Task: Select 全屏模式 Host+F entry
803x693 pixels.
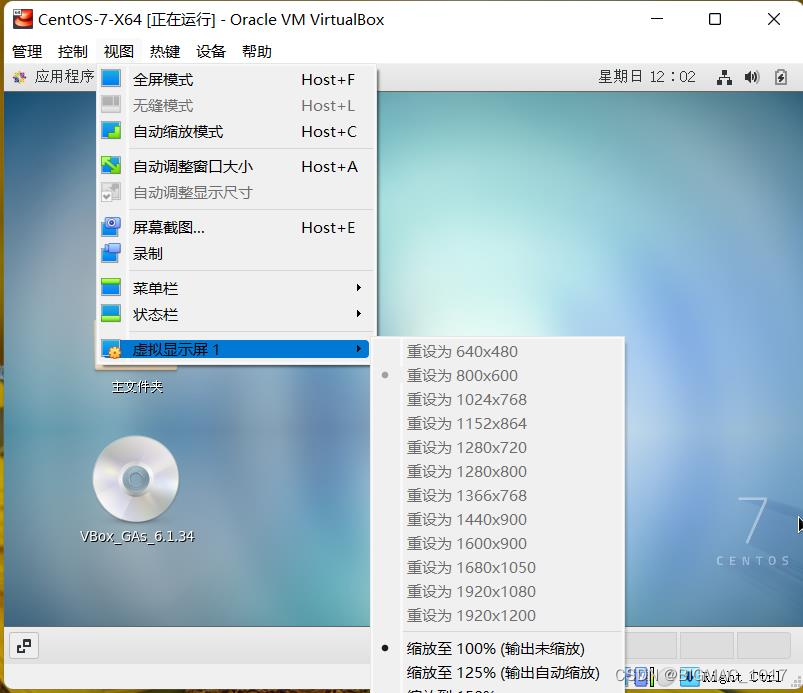Action: coord(236,79)
